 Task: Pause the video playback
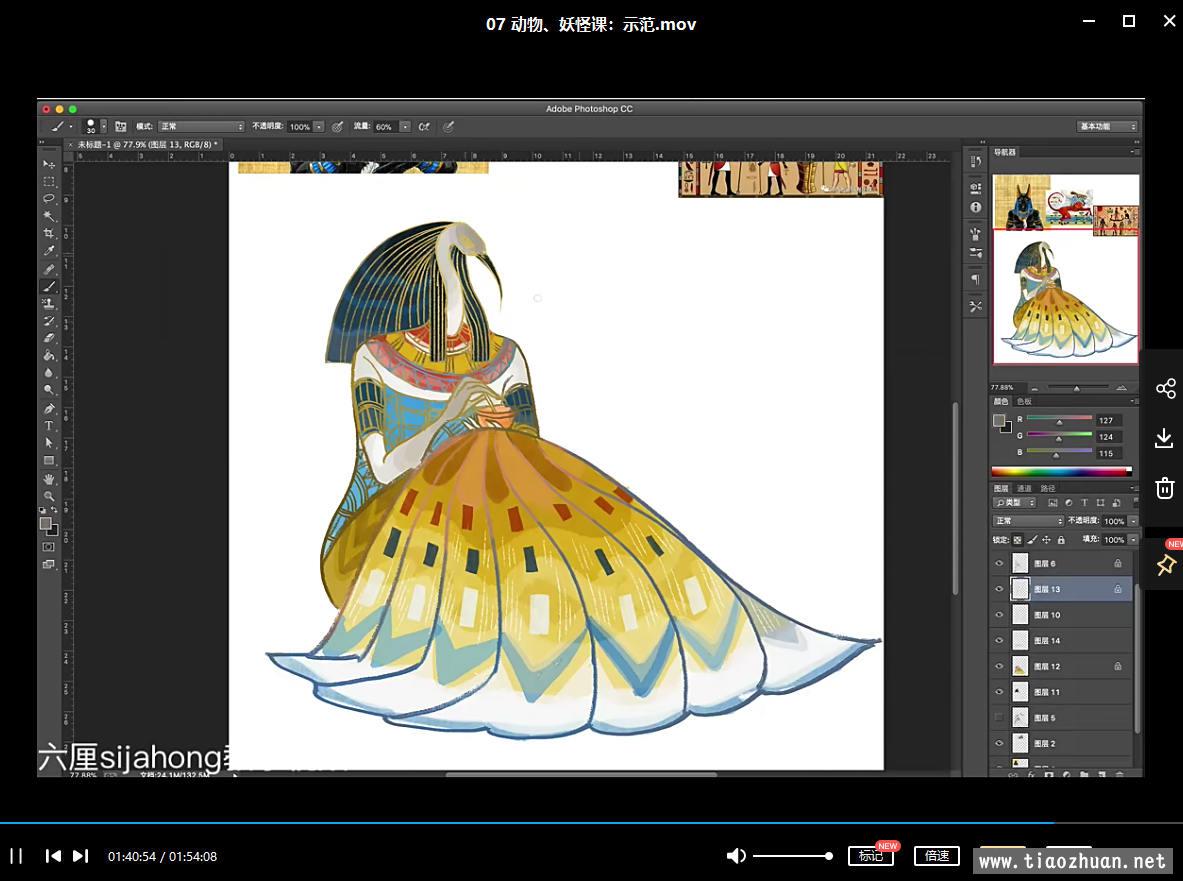click(17, 856)
